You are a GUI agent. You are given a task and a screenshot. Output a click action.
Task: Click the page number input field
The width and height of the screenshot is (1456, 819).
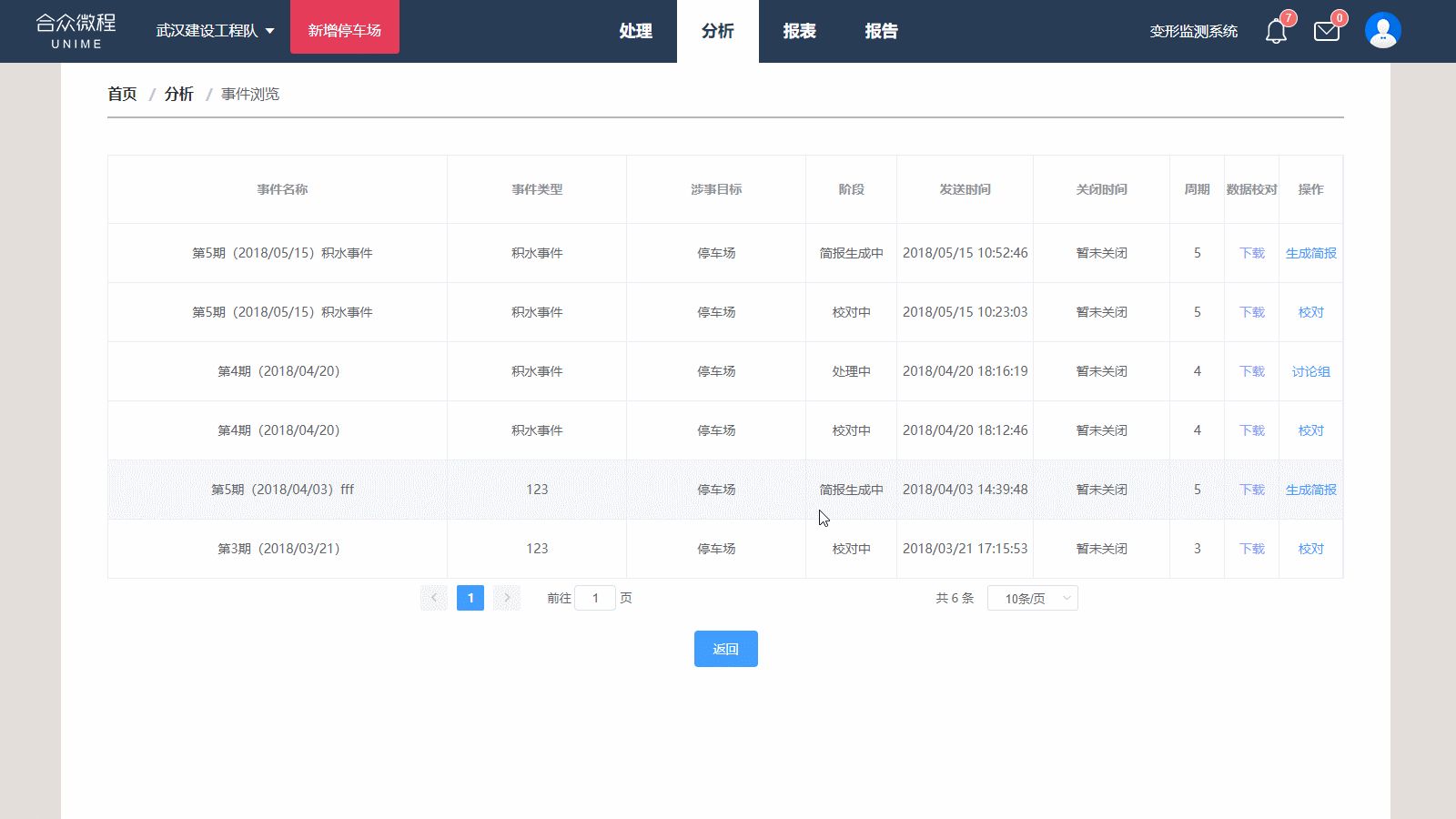point(595,598)
